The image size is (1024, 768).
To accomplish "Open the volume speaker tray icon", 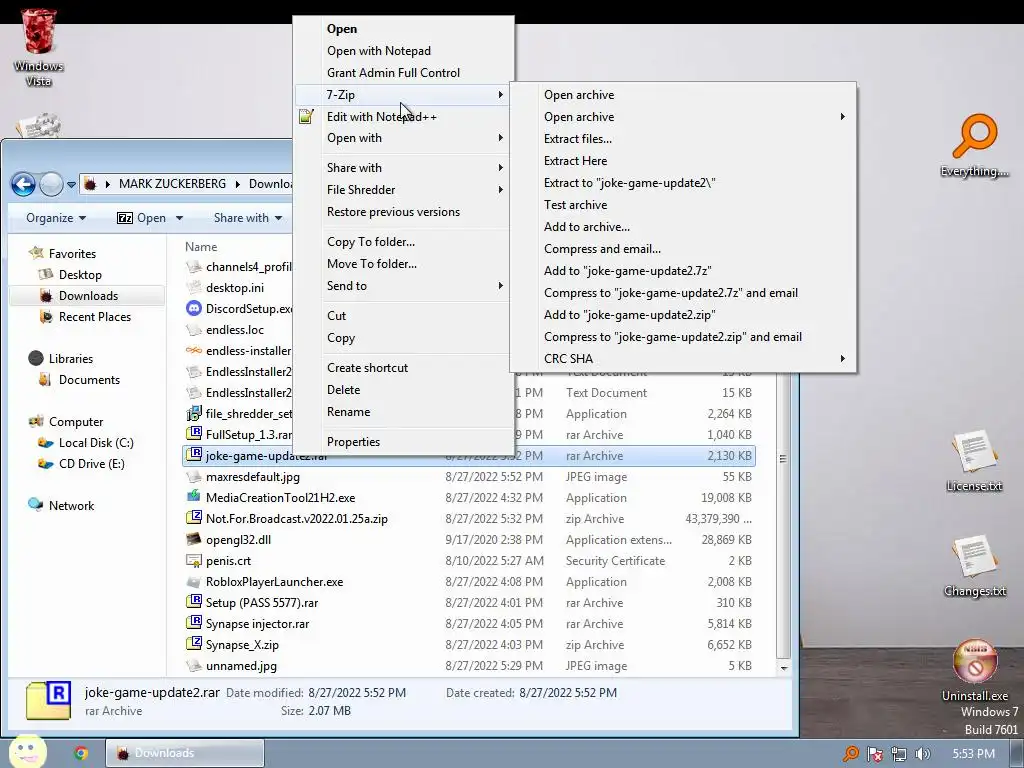I will pyautogui.click(x=922, y=754).
